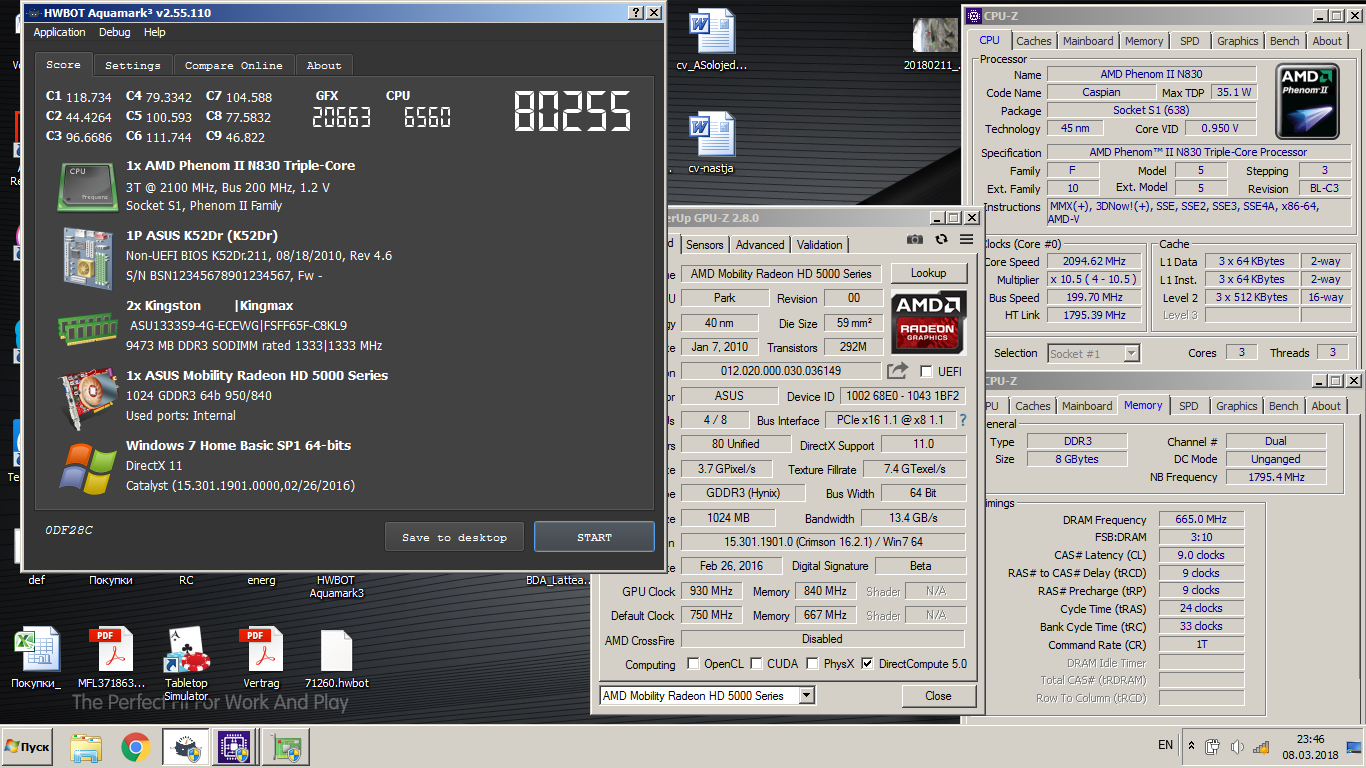Open the Debug menu in Aquamark

pyautogui.click(x=115, y=32)
